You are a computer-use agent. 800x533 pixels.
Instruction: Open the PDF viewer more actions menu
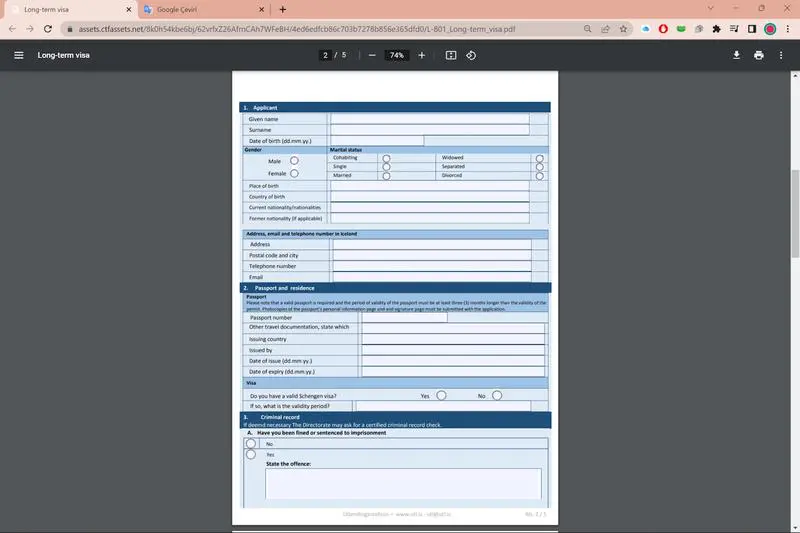point(781,55)
